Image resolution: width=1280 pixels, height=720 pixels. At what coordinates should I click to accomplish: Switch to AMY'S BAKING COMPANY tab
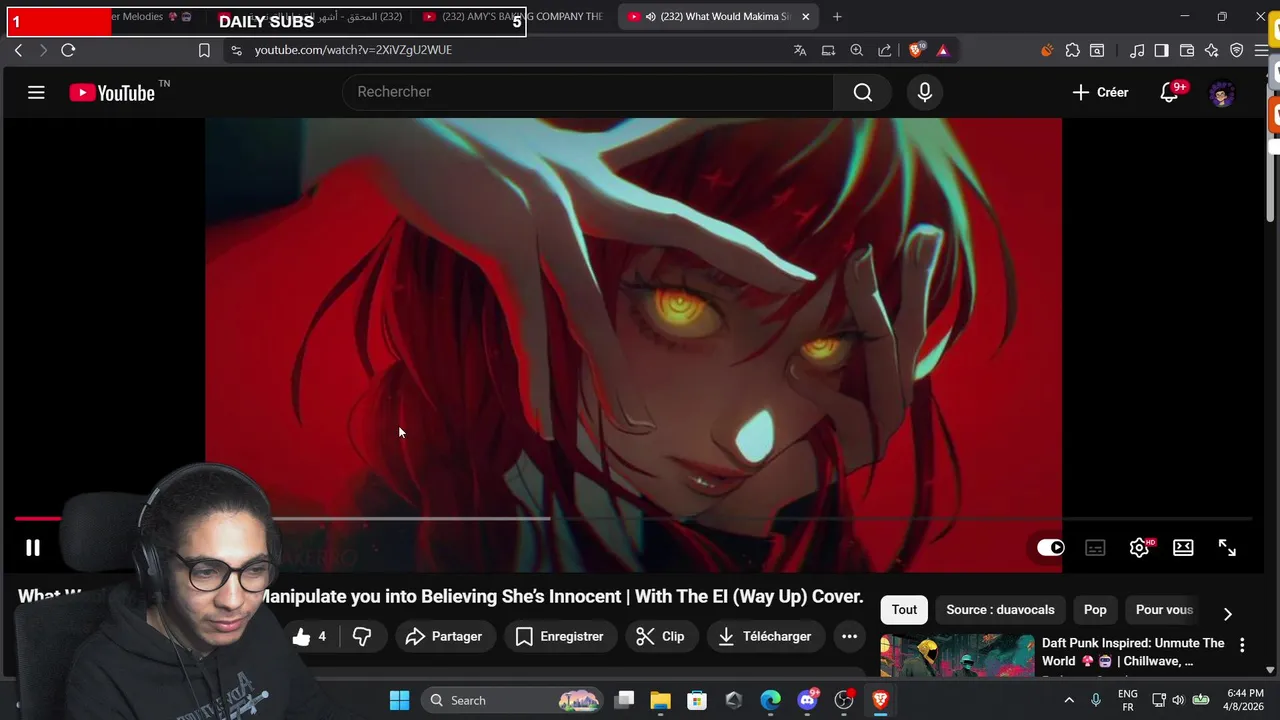pos(513,16)
